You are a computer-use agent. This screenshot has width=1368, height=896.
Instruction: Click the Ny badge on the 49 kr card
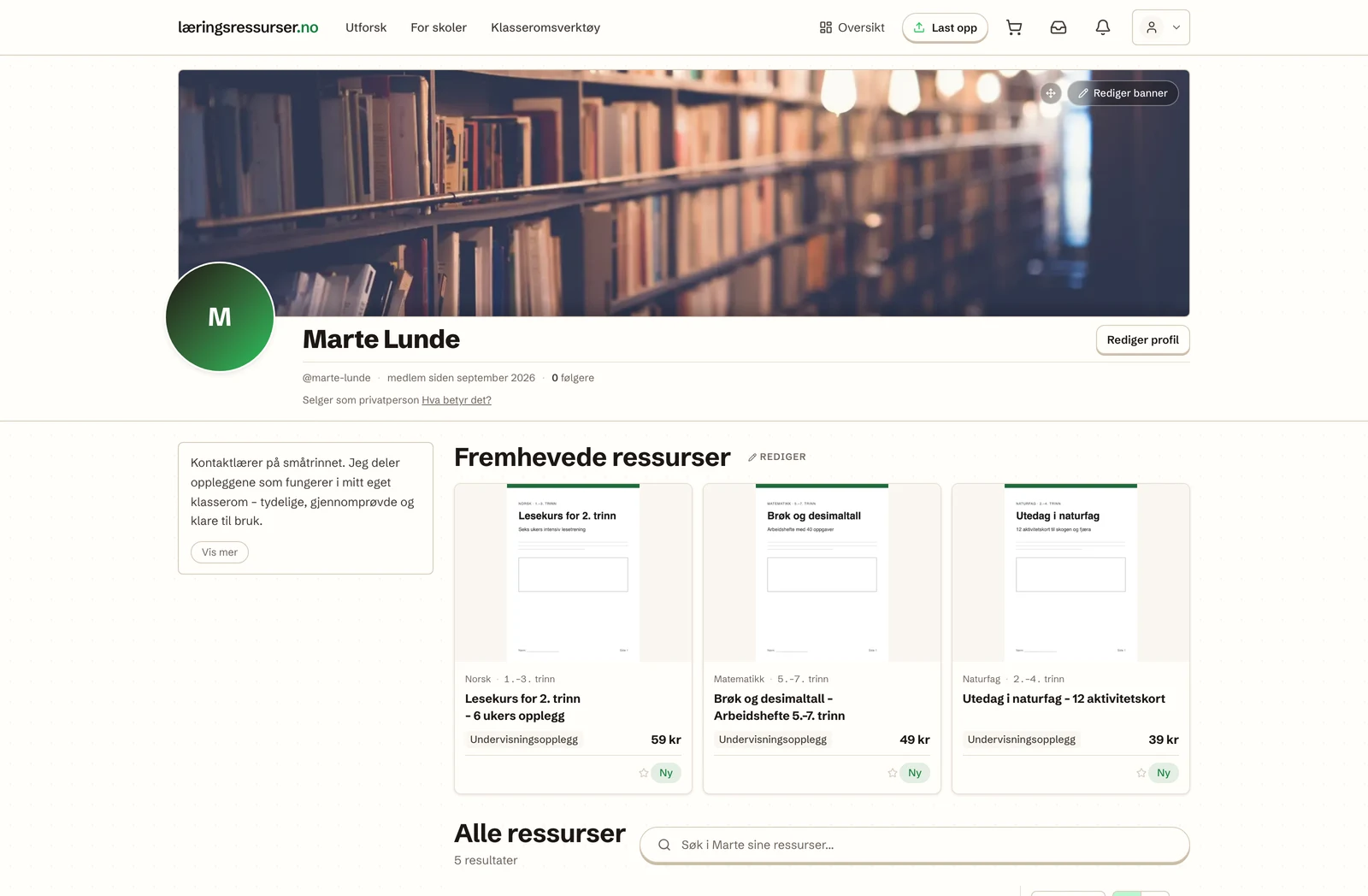915,773
